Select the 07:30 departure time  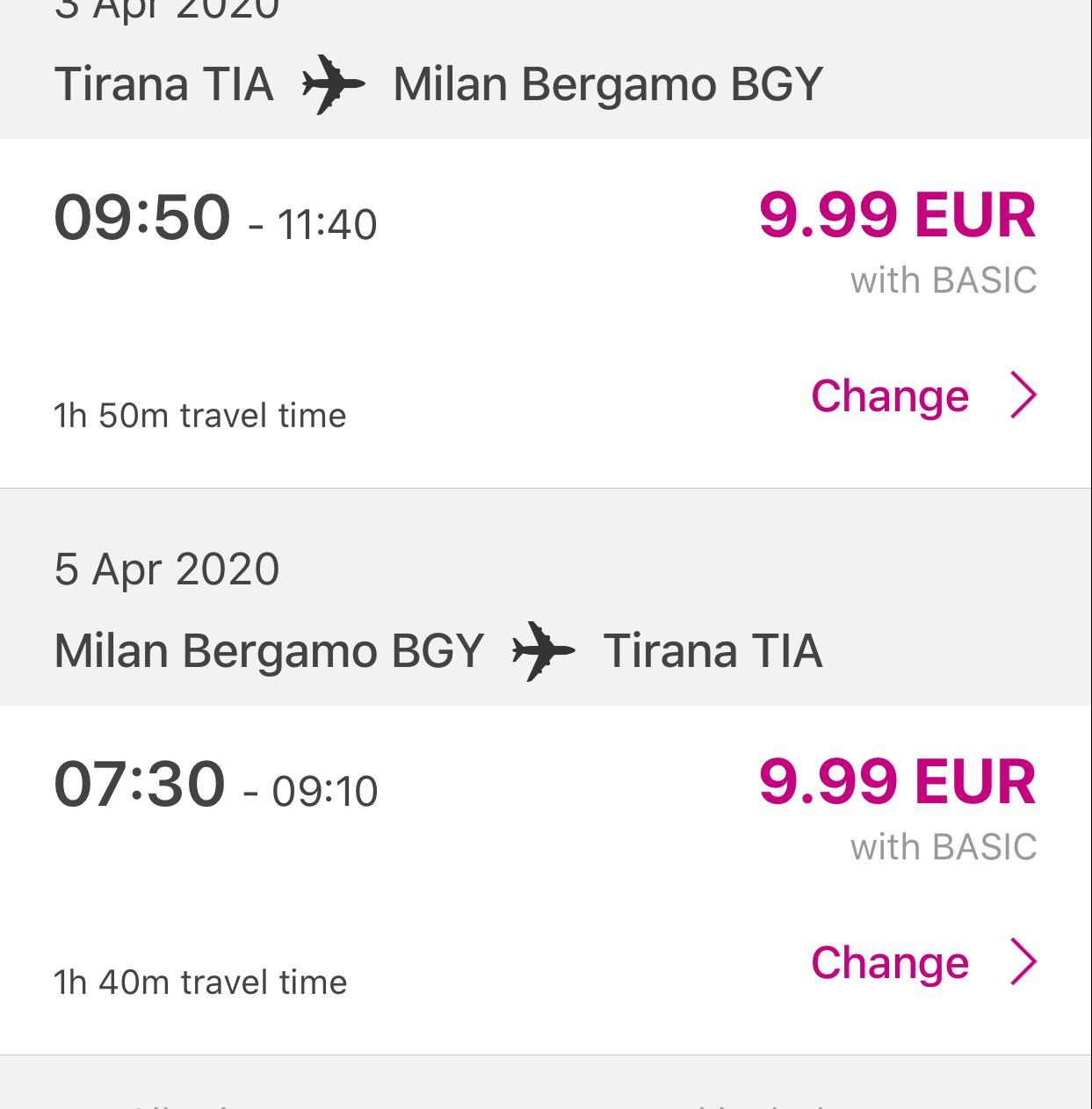tap(140, 784)
